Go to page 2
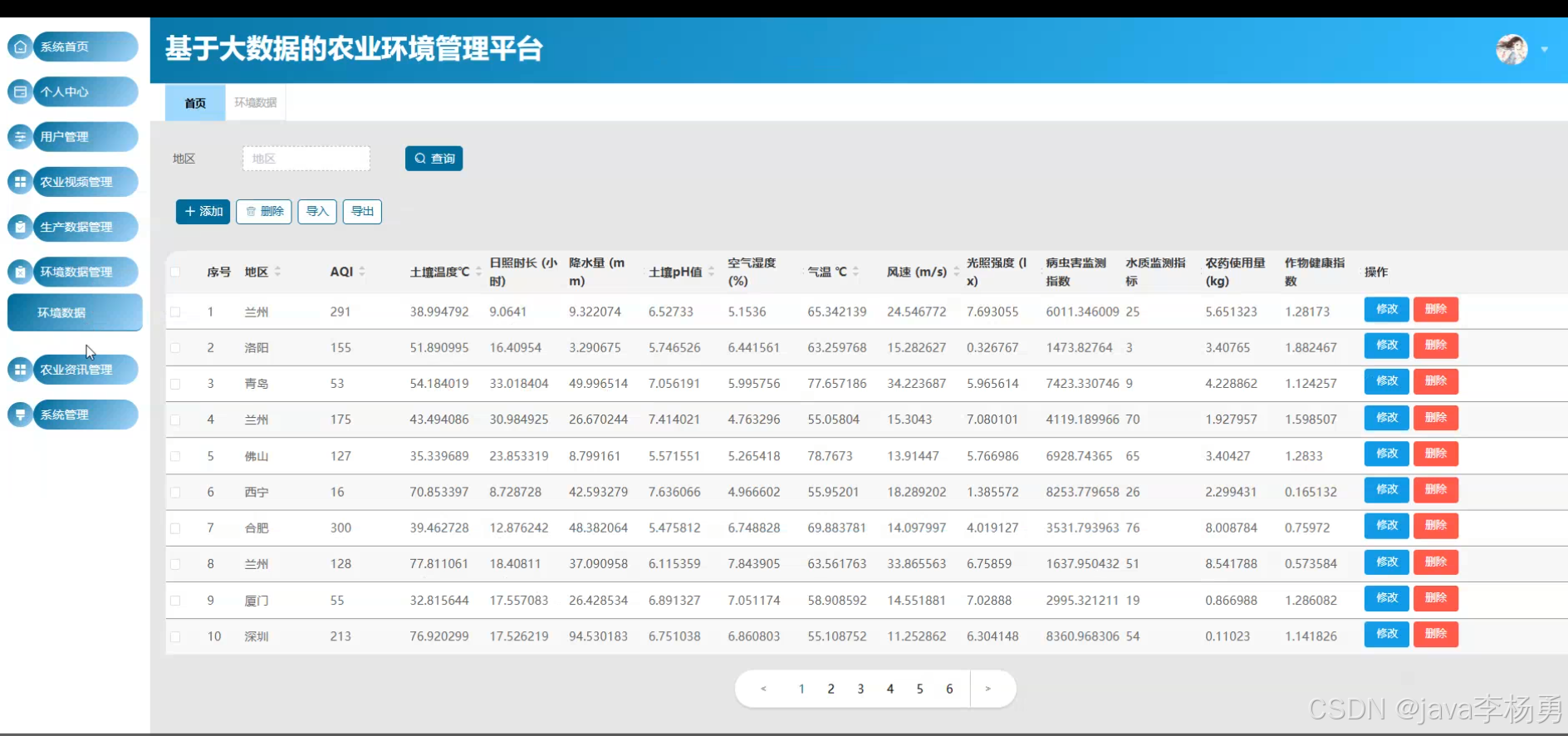This screenshot has width=1568, height=736. [x=831, y=689]
